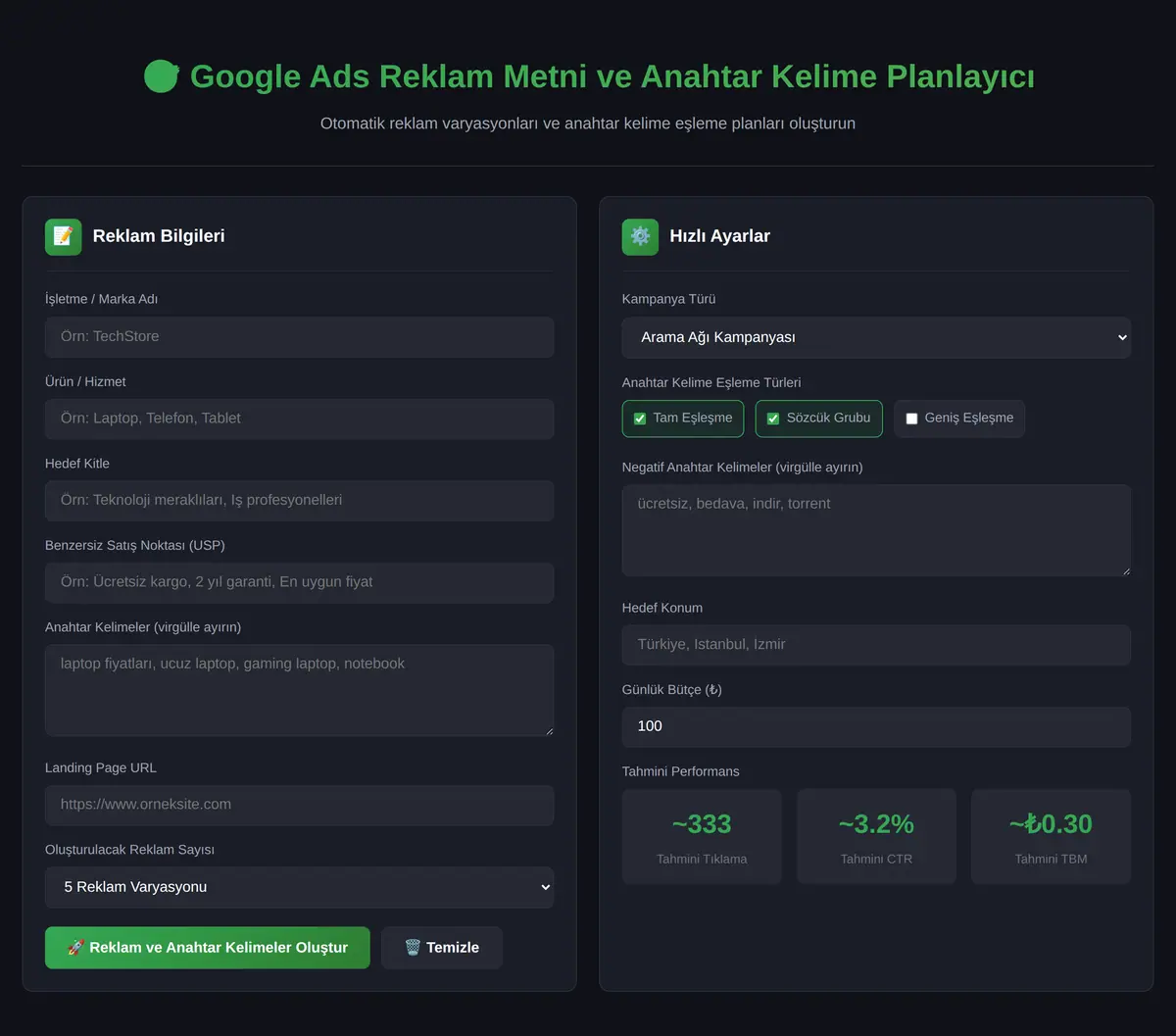
Task: Click the ~₺0.30 Tahmini TBM card
Action: pos(1051,837)
